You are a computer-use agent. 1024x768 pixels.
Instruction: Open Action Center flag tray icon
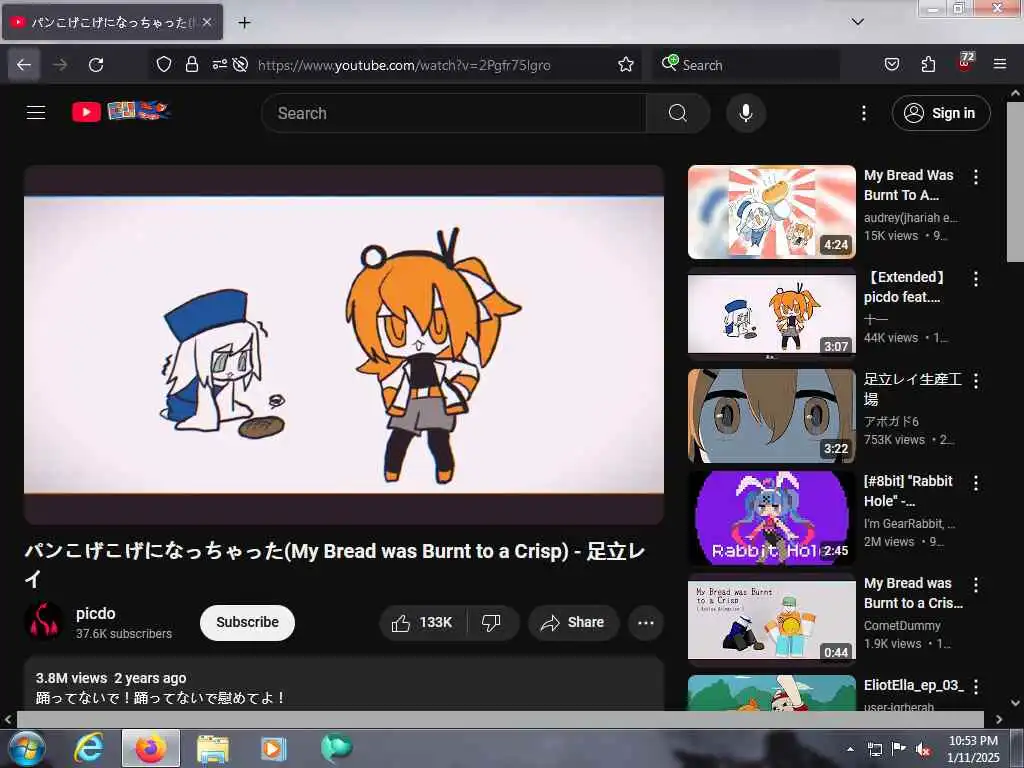[x=899, y=748]
